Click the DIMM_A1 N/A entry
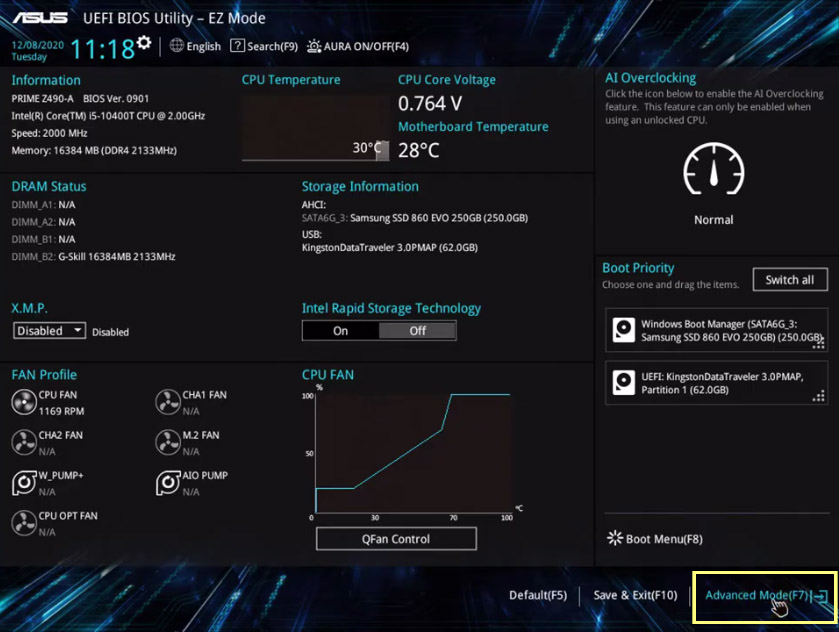The height and width of the screenshot is (632, 839). click(43, 205)
